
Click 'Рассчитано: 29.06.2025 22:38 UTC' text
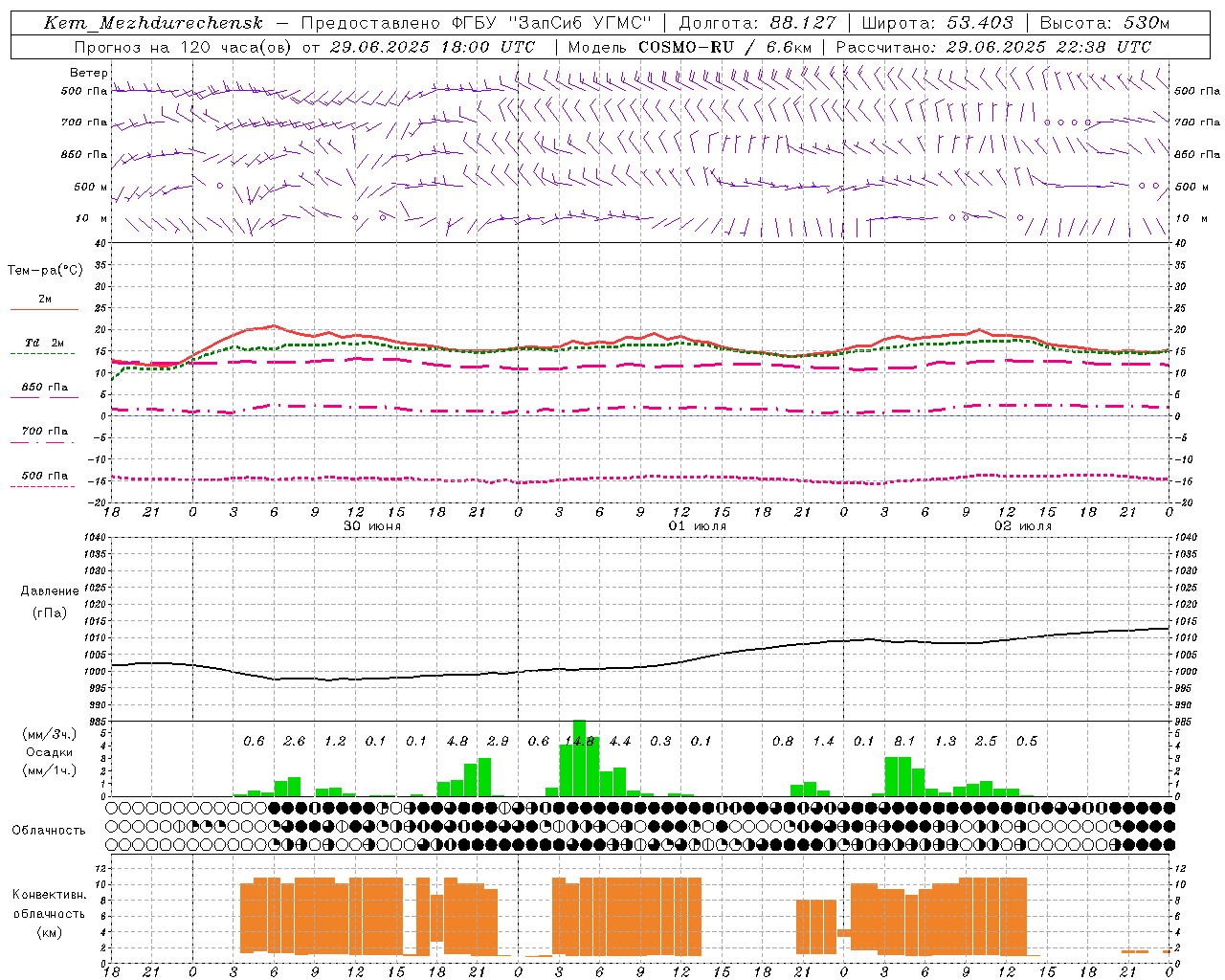click(x=993, y=47)
